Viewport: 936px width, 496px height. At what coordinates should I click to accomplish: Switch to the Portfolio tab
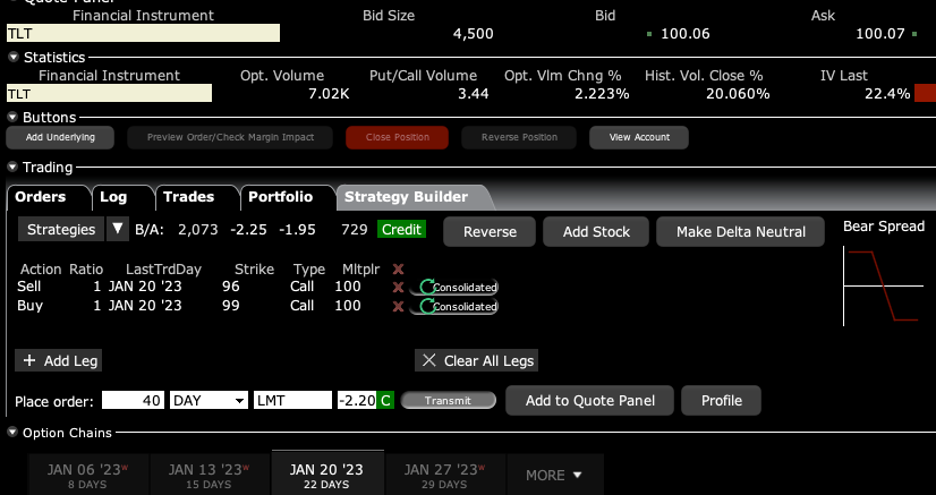(280, 197)
